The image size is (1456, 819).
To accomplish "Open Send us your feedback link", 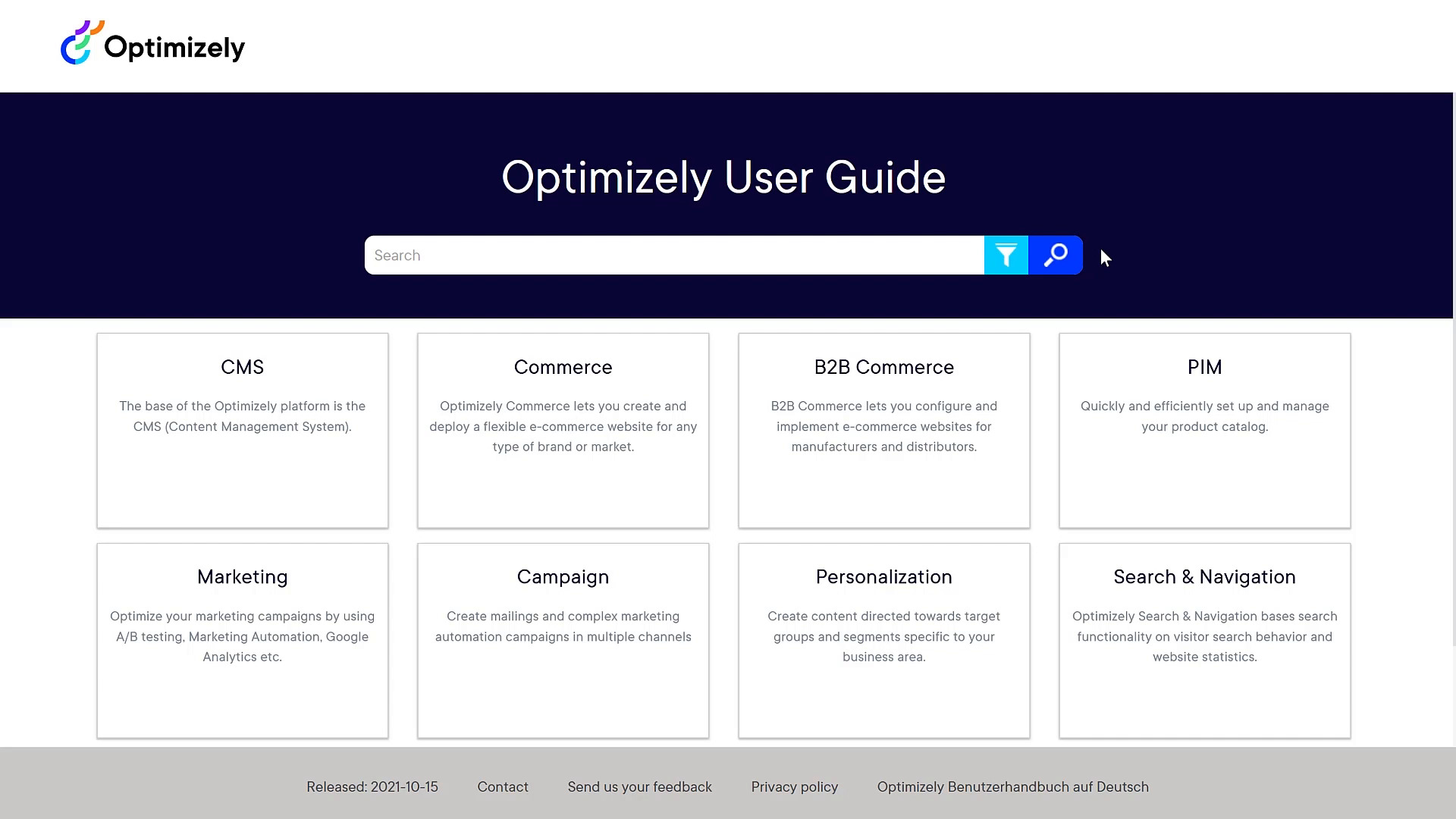I will [x=639, y=787].
